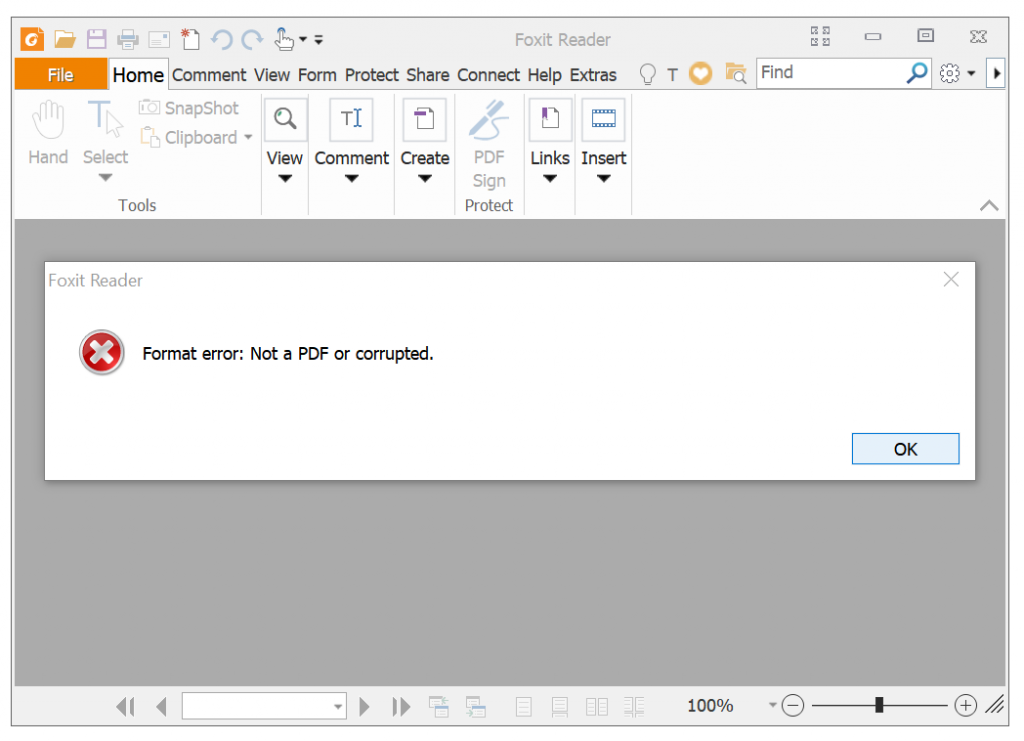Switch to the Comment ribbon tab
Viewport: 1024px width, 741px height.
pos(209,75)
